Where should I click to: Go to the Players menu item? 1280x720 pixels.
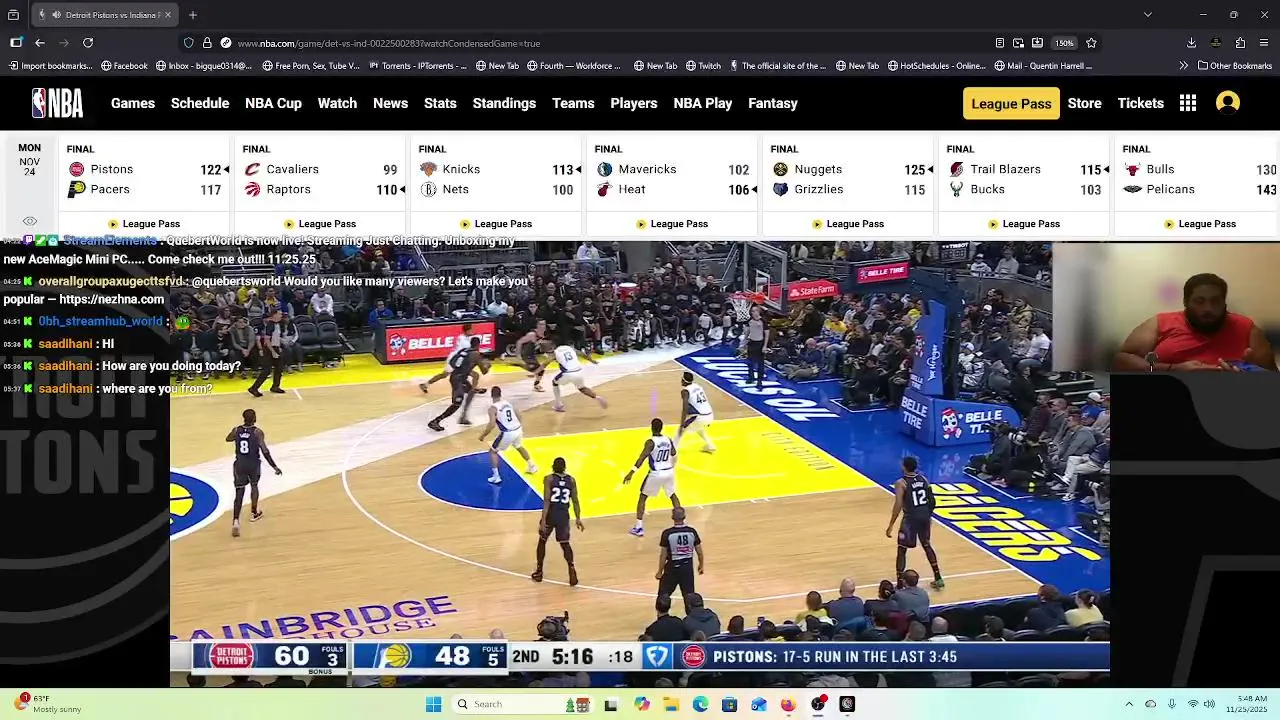click(x=634, y=103)
